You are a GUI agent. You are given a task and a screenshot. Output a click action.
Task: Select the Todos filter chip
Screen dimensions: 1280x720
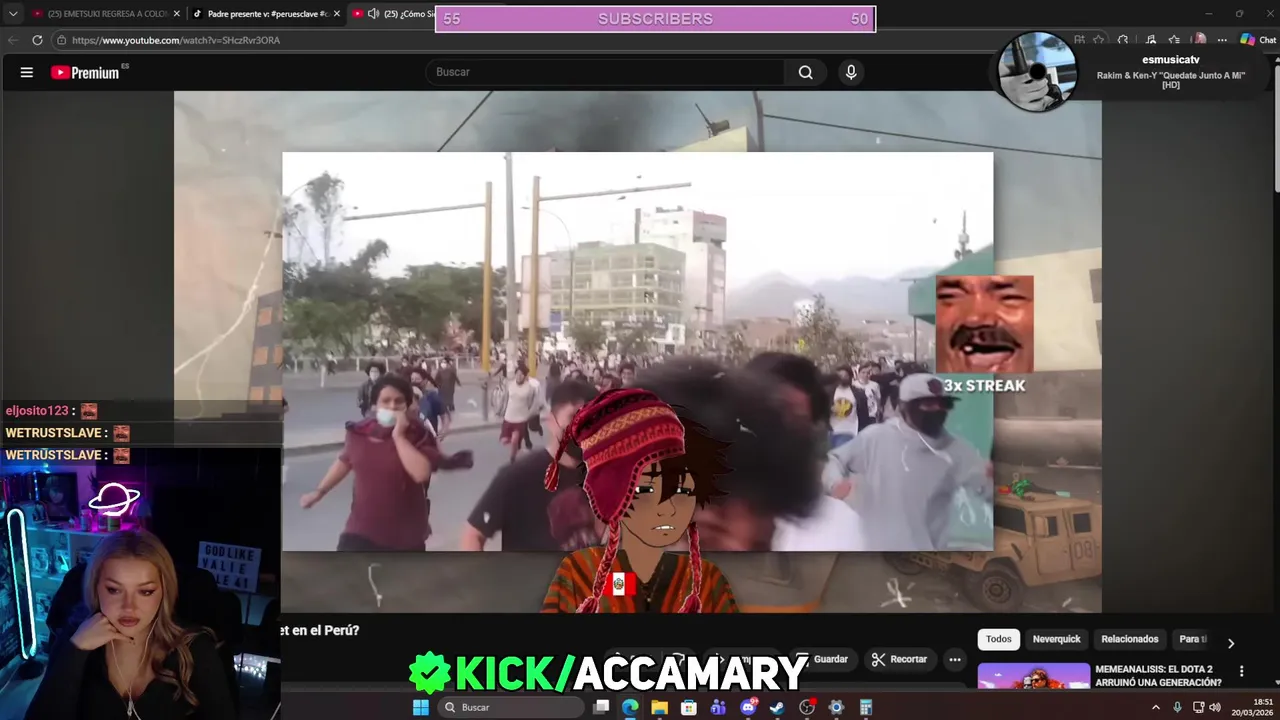pos(998,639)
